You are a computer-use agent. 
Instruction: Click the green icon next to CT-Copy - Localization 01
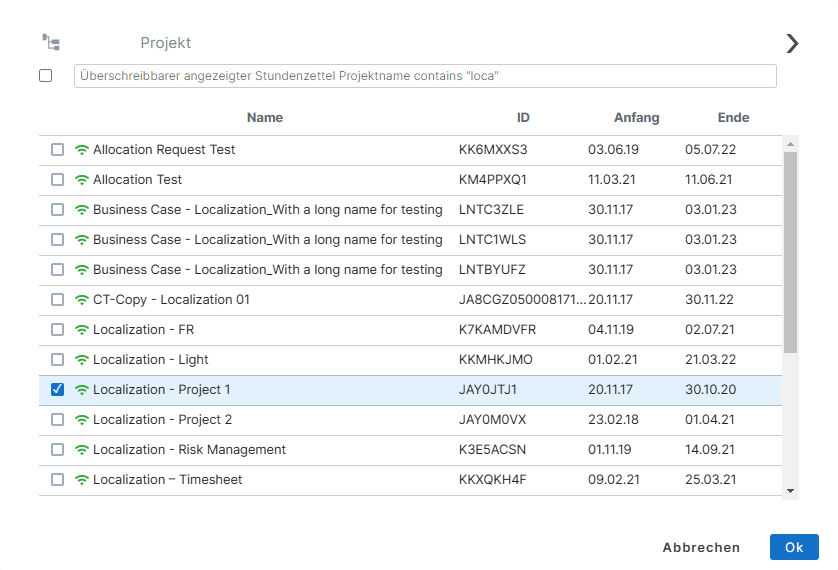(82, 300)
